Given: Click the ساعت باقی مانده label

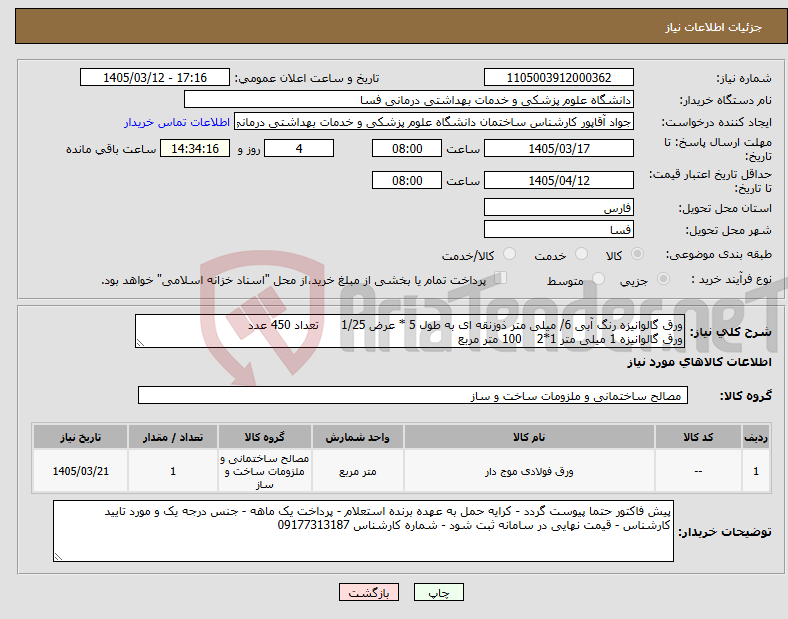Looking at the screenshot, I should pyautogui.click(x=111, y=149).
